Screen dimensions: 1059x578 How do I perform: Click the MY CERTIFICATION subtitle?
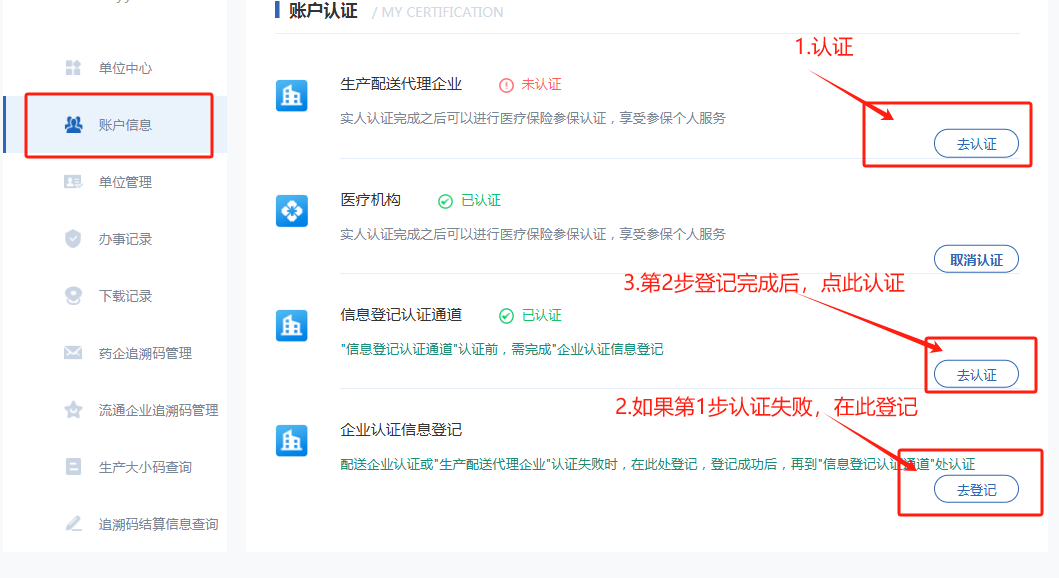(442, 12)
